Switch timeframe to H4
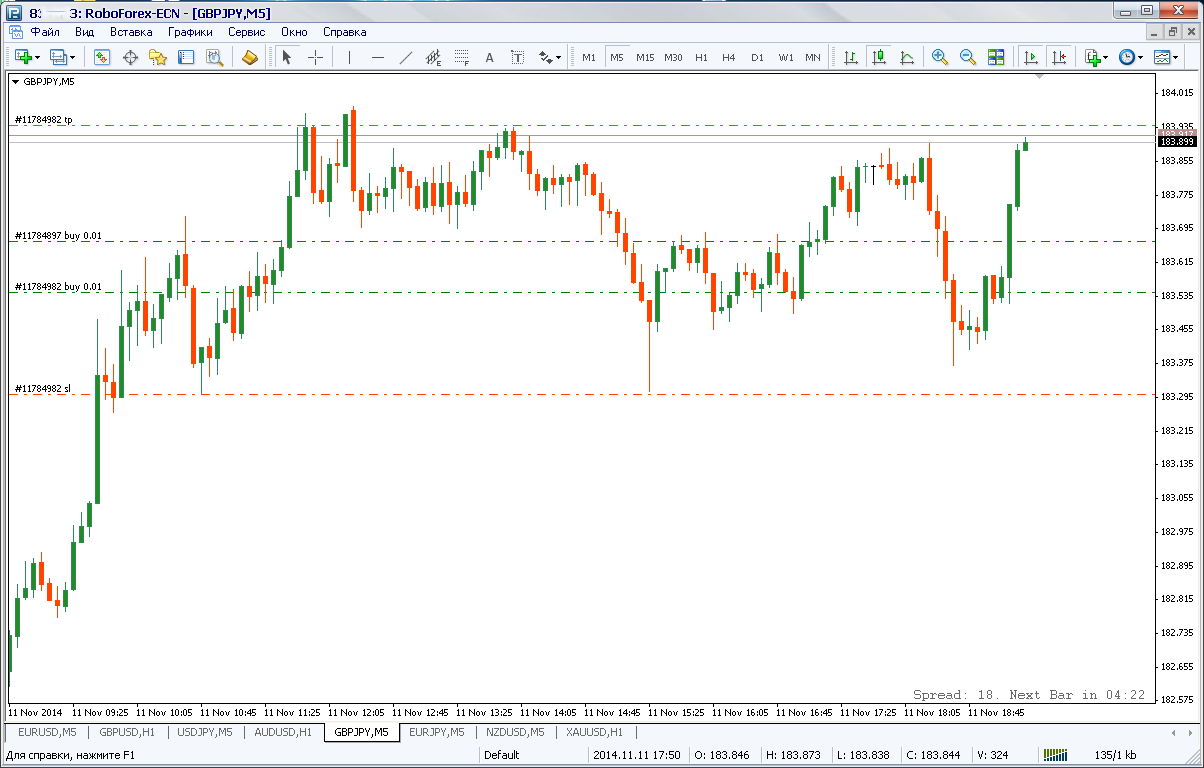This screenshot has height=768, width=1204. pos(729,57)
